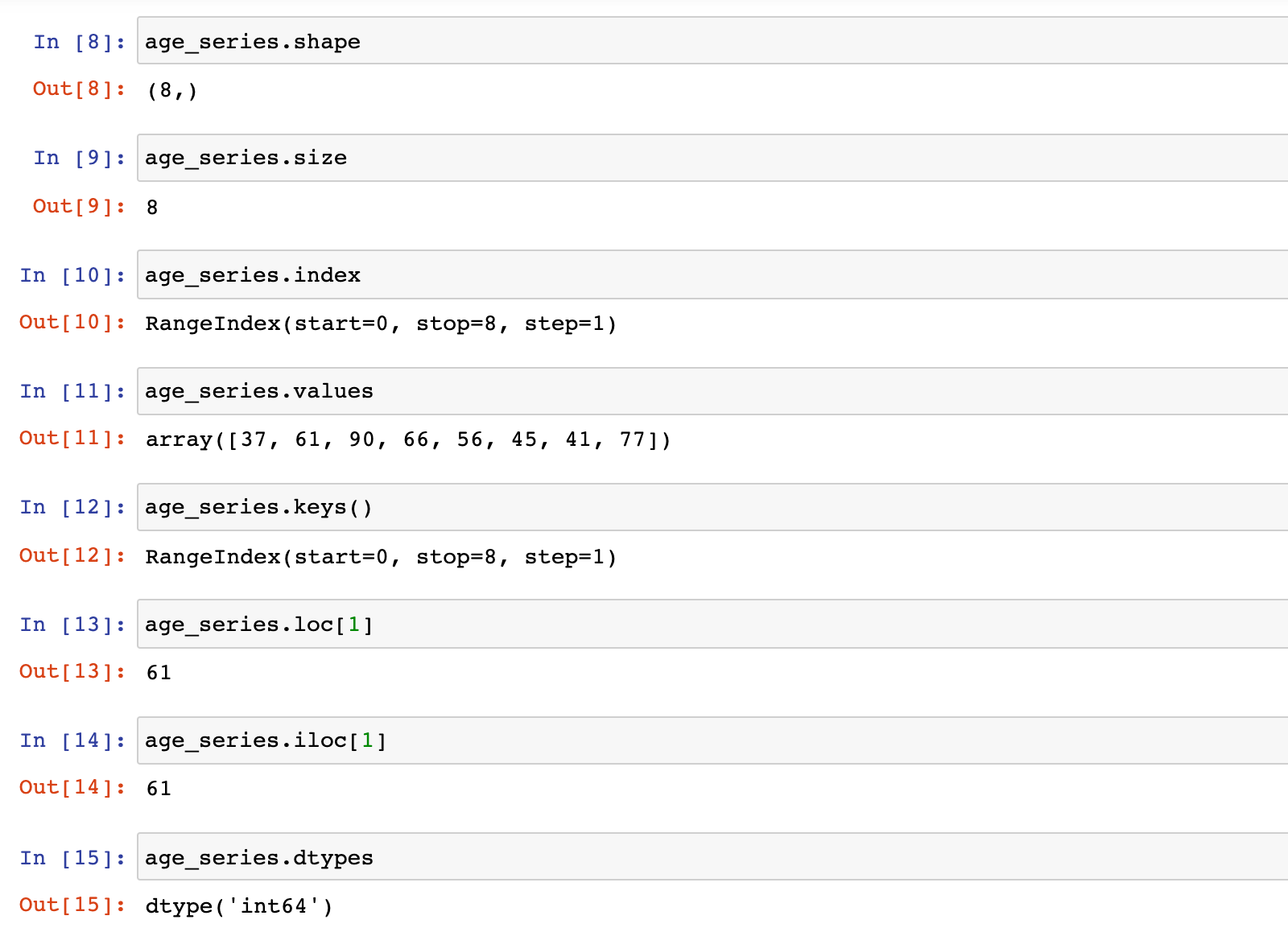Click the Out[12] RangeIndex output text
Screen dimensions: 1288x932
[381, 557]
